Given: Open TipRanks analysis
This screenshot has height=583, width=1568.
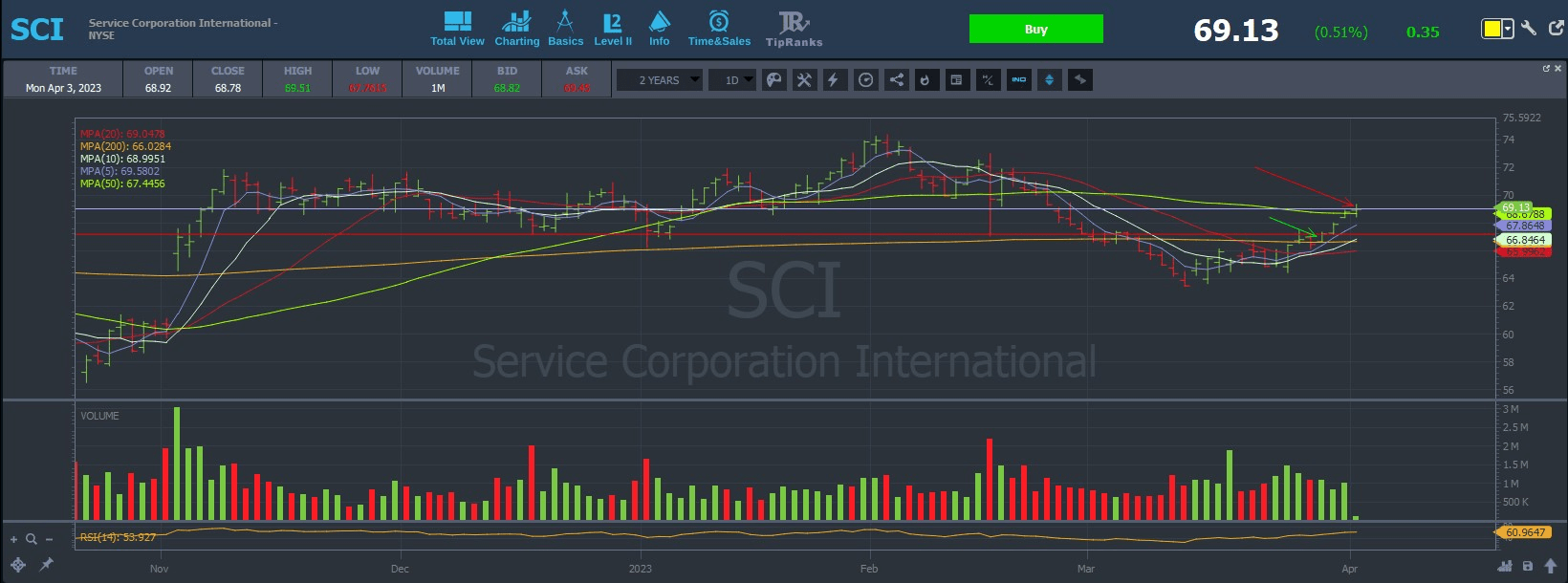Looking at the screenshot, I should pyautogui.click(x=794, y=29).
